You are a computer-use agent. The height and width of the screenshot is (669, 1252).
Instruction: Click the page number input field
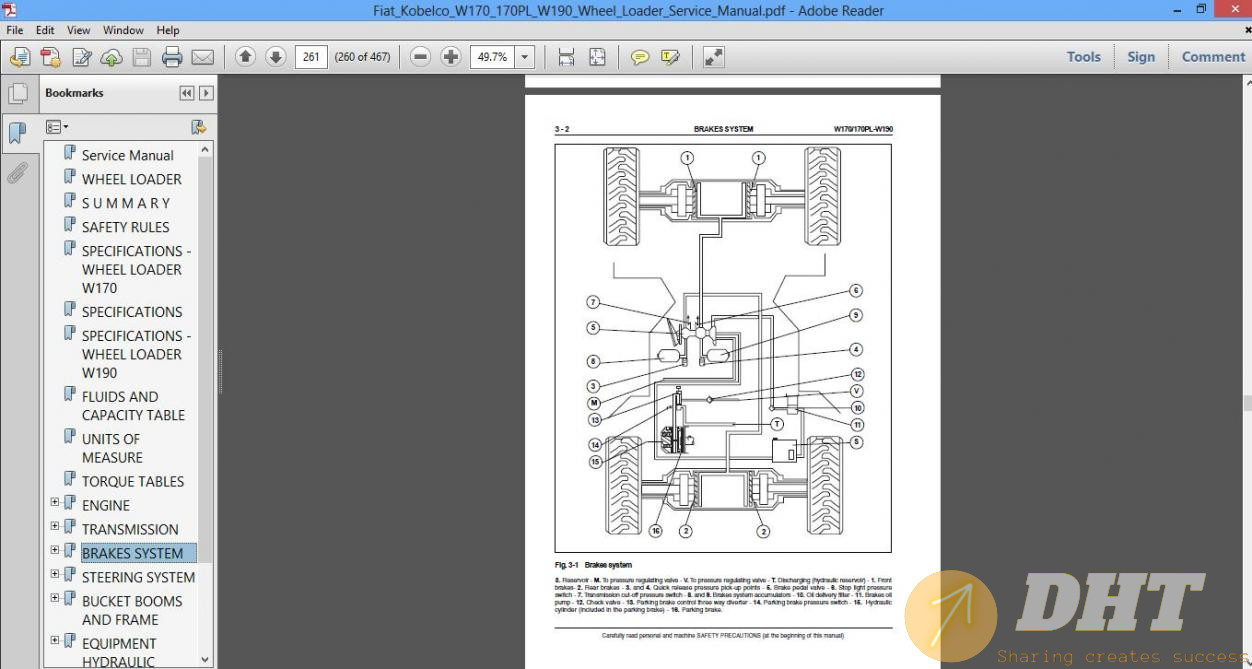(311, 57)
